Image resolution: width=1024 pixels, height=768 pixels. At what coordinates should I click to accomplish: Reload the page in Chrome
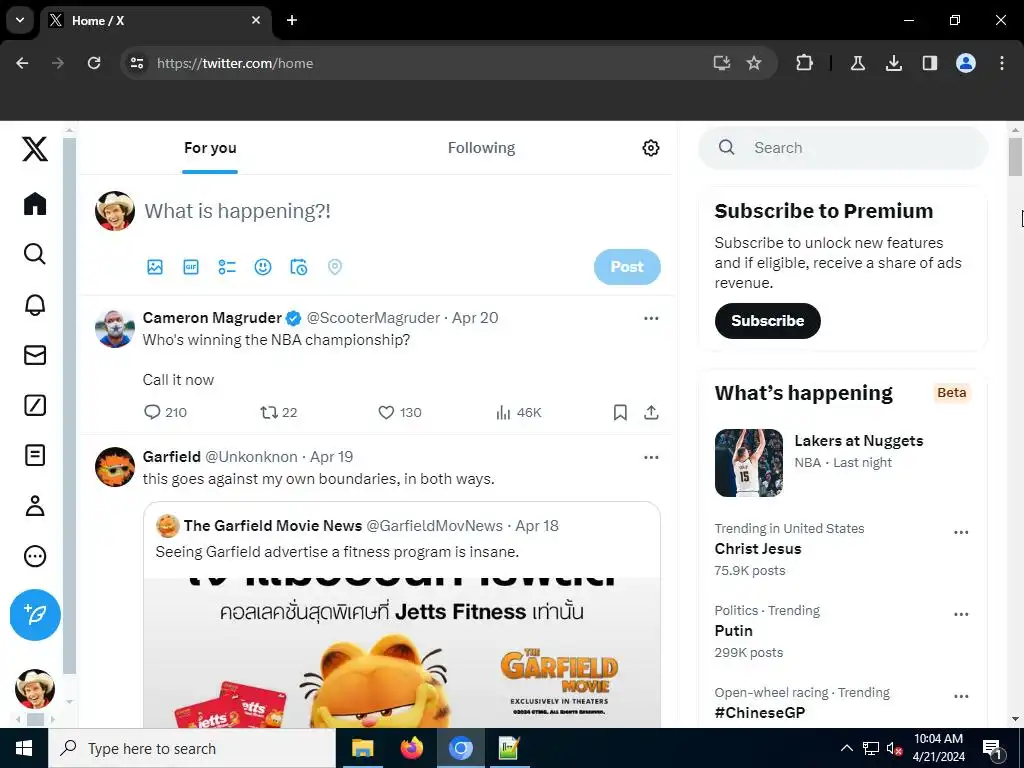point(94,63)
